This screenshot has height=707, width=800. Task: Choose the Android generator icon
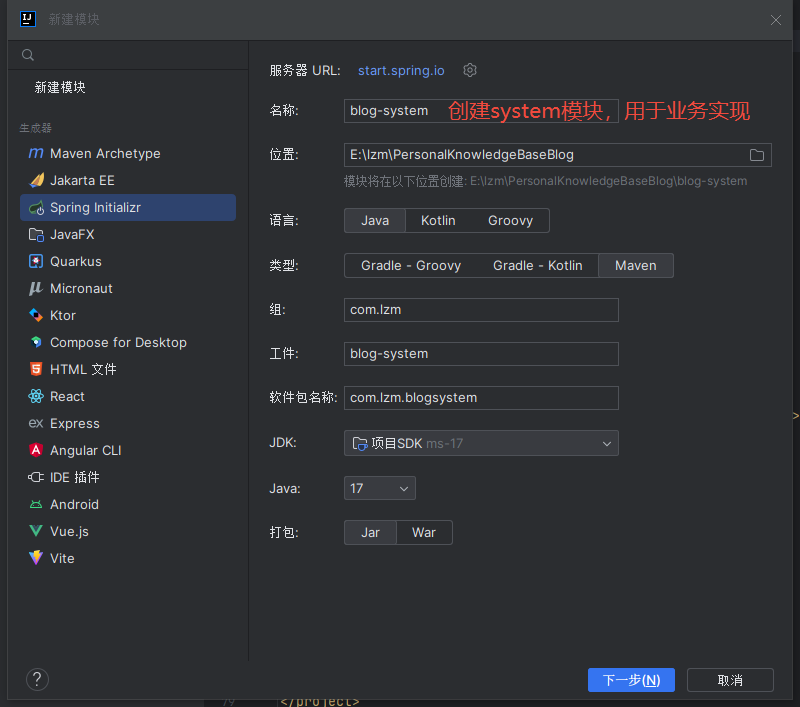coord(36,504)
